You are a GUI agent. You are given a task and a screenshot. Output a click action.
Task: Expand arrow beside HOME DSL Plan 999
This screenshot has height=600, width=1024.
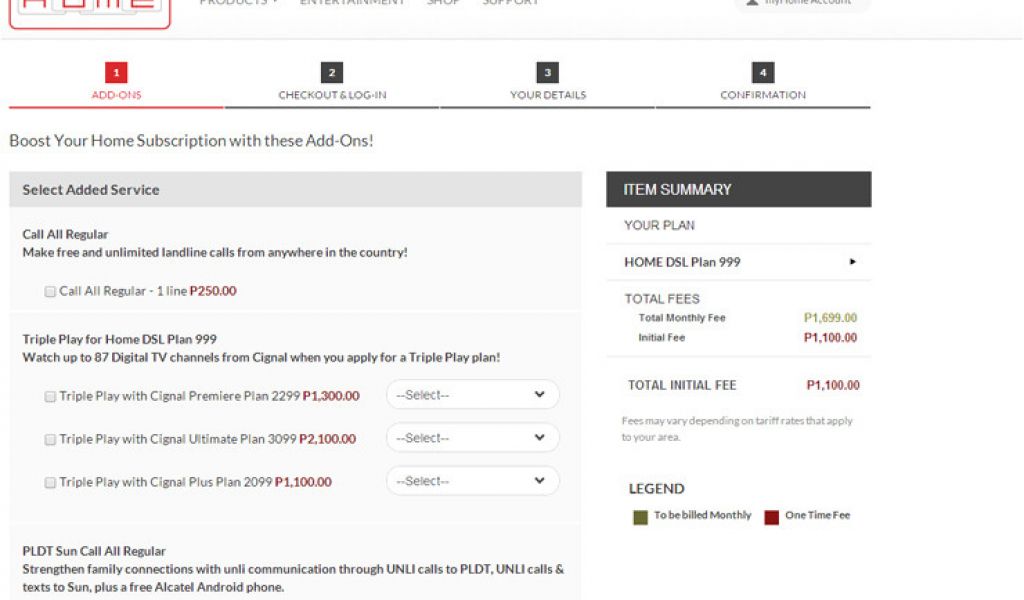(x=853, y=262)
